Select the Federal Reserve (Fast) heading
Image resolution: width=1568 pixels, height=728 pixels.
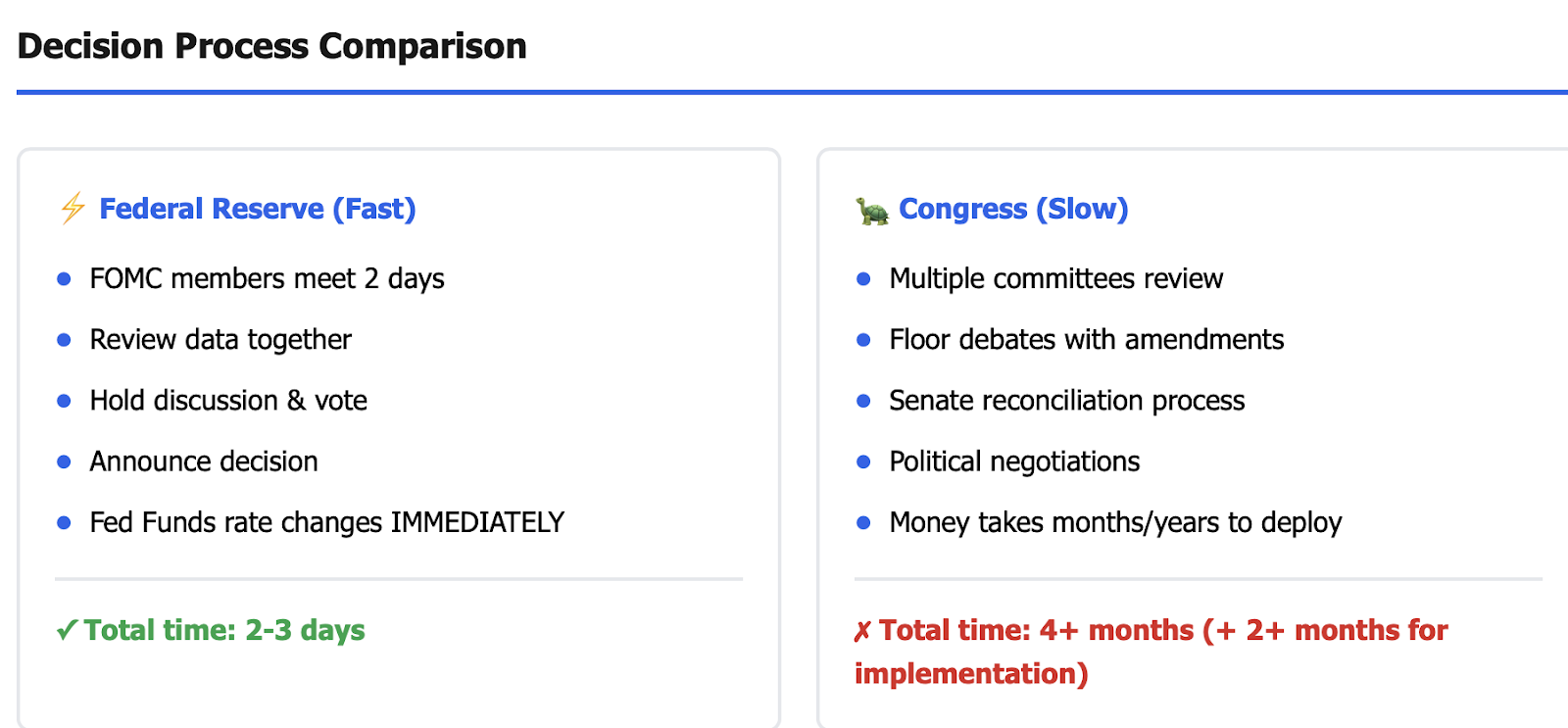pos(258,209)
